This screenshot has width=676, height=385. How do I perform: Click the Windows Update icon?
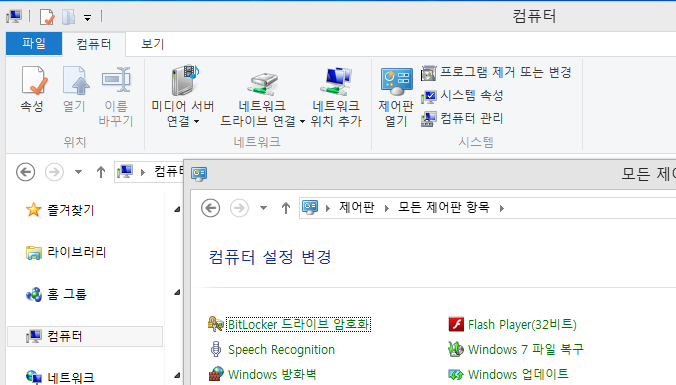tap(456, 374)
